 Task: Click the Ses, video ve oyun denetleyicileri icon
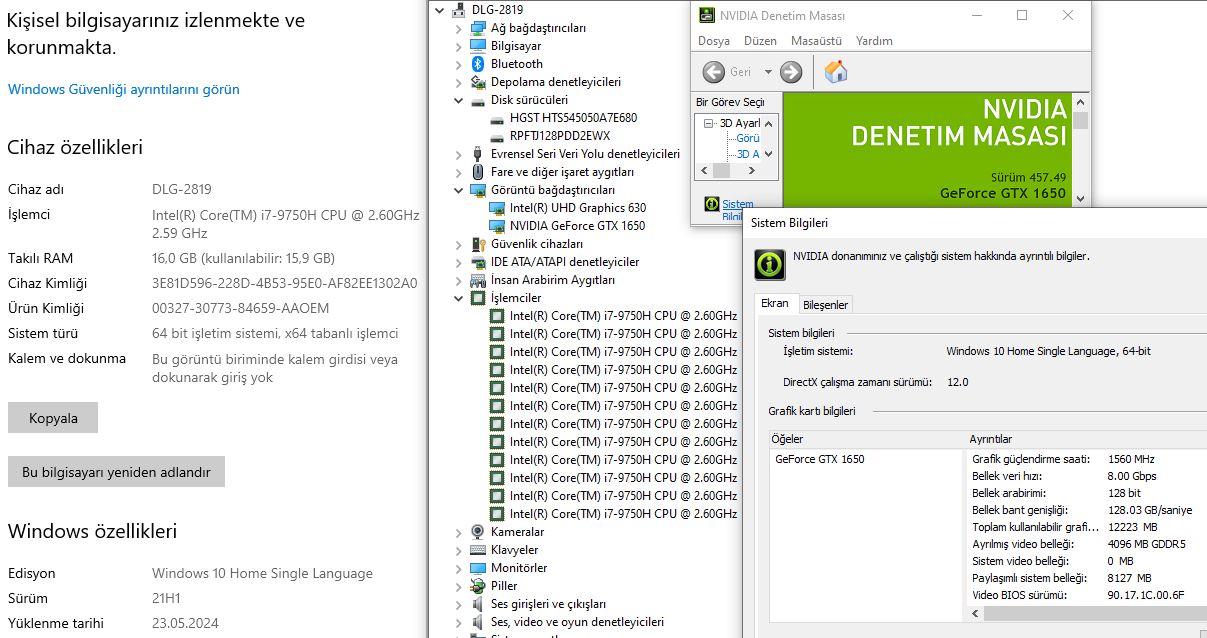pos(479,622)
